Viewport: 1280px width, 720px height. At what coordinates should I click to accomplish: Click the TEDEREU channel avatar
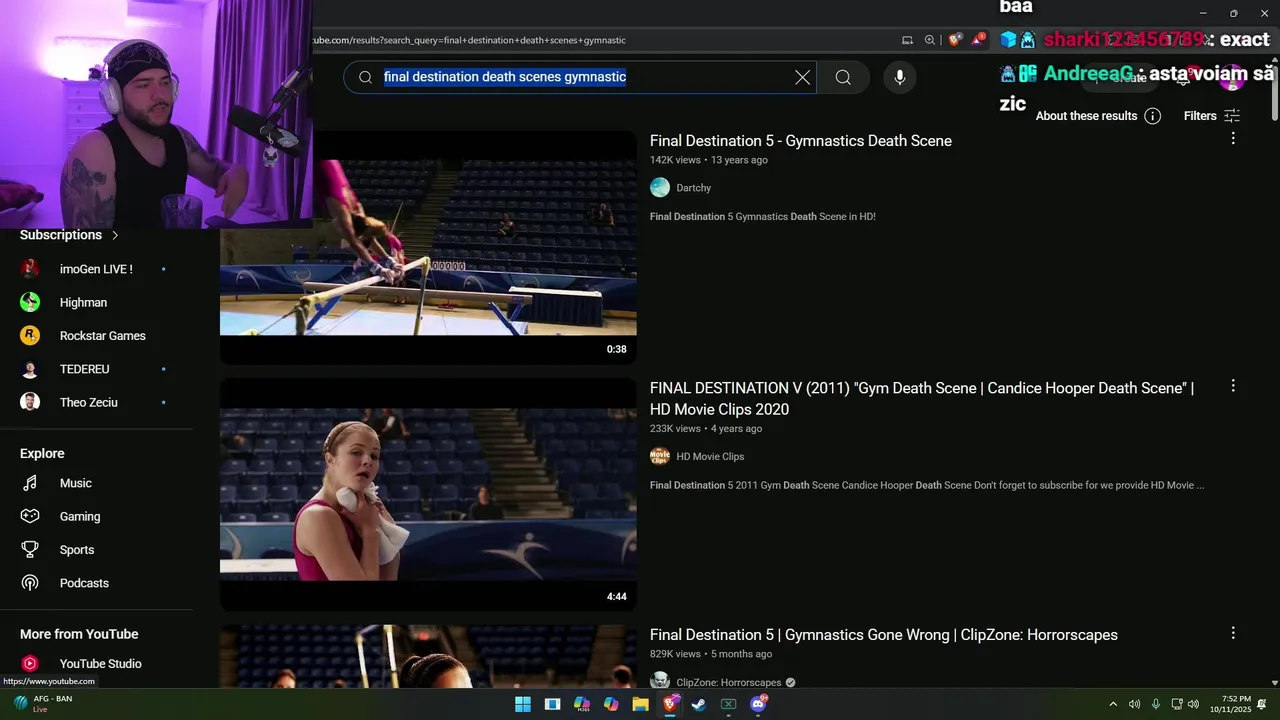(x=30, y=369)
